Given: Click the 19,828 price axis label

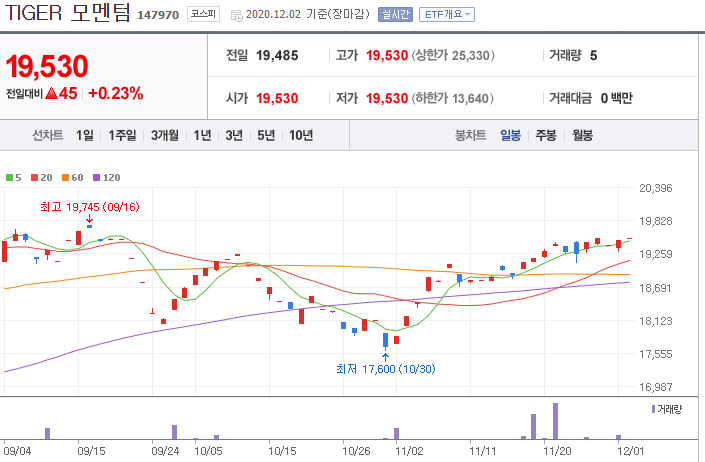Looking at the screenshot, I should click(656, 221).
